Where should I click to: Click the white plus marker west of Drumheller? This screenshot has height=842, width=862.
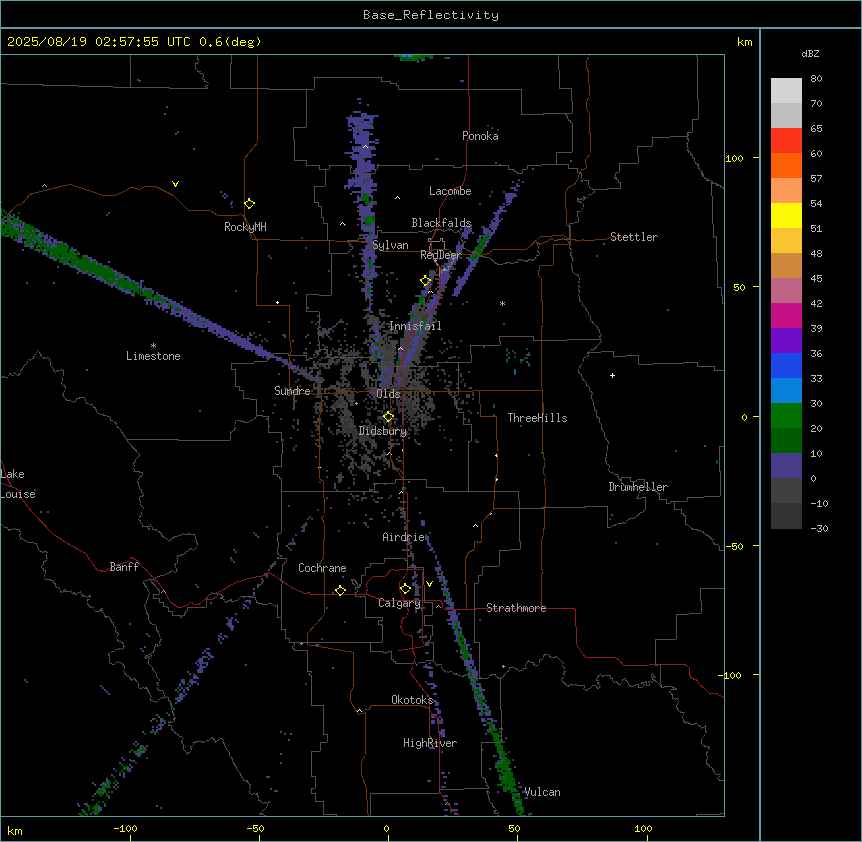(x=612, y=375)
